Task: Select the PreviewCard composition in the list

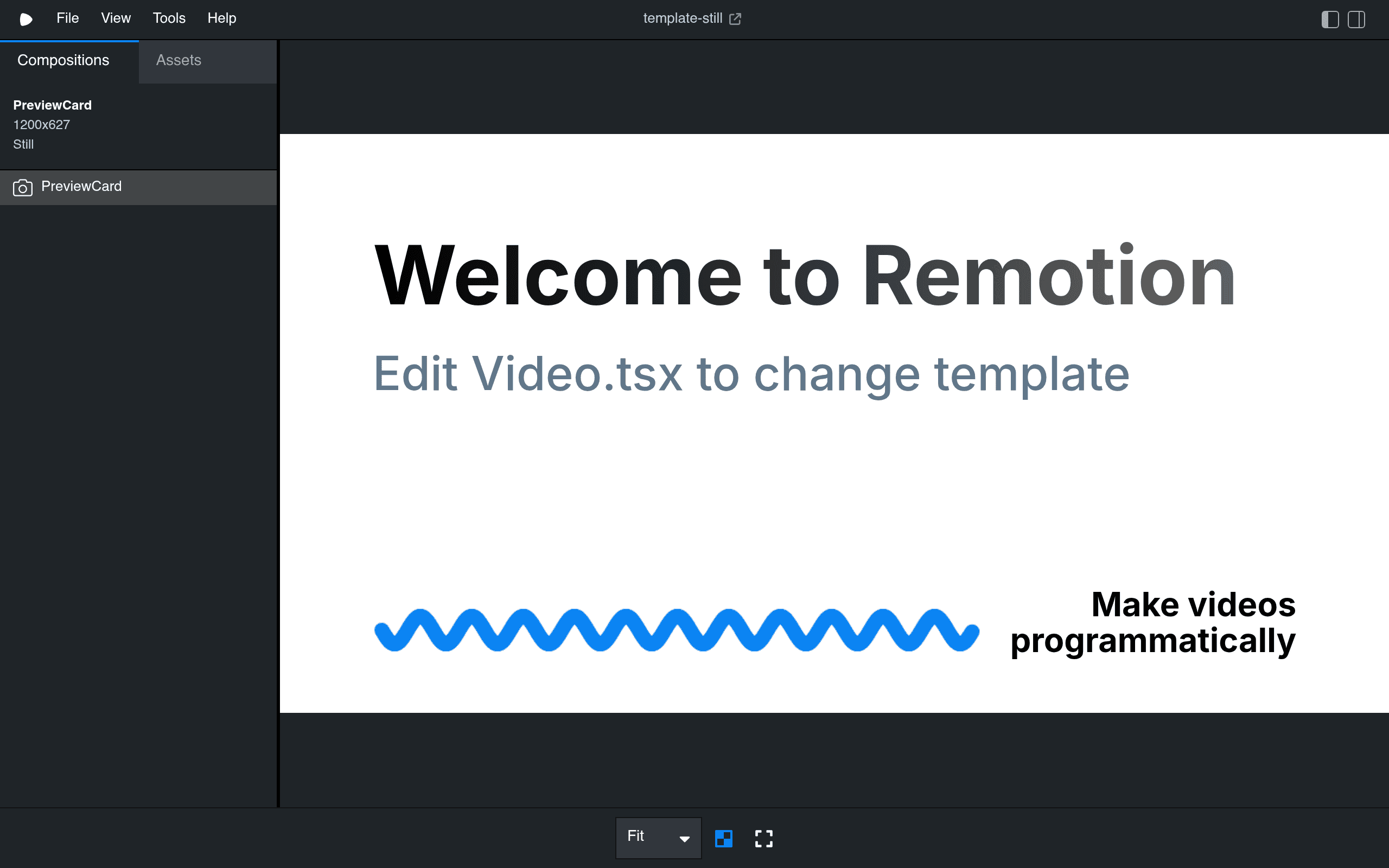Action: (138, 187)
